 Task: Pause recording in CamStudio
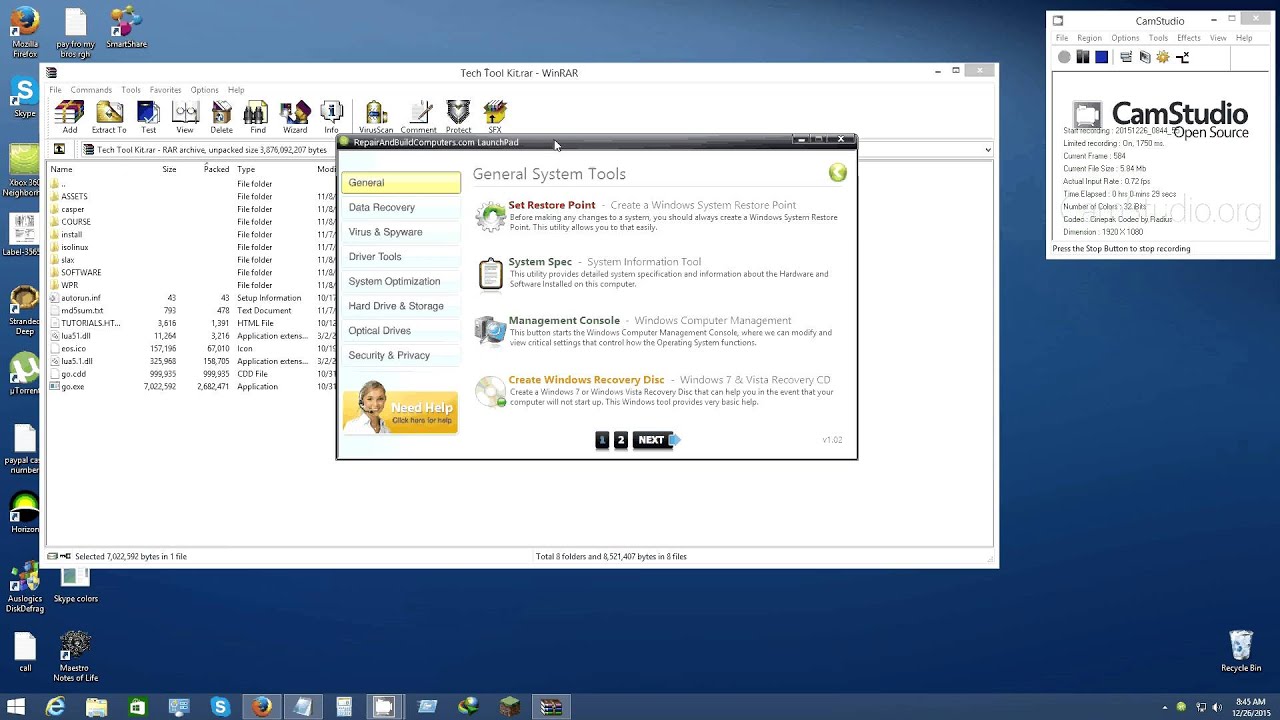point(1082,57)
